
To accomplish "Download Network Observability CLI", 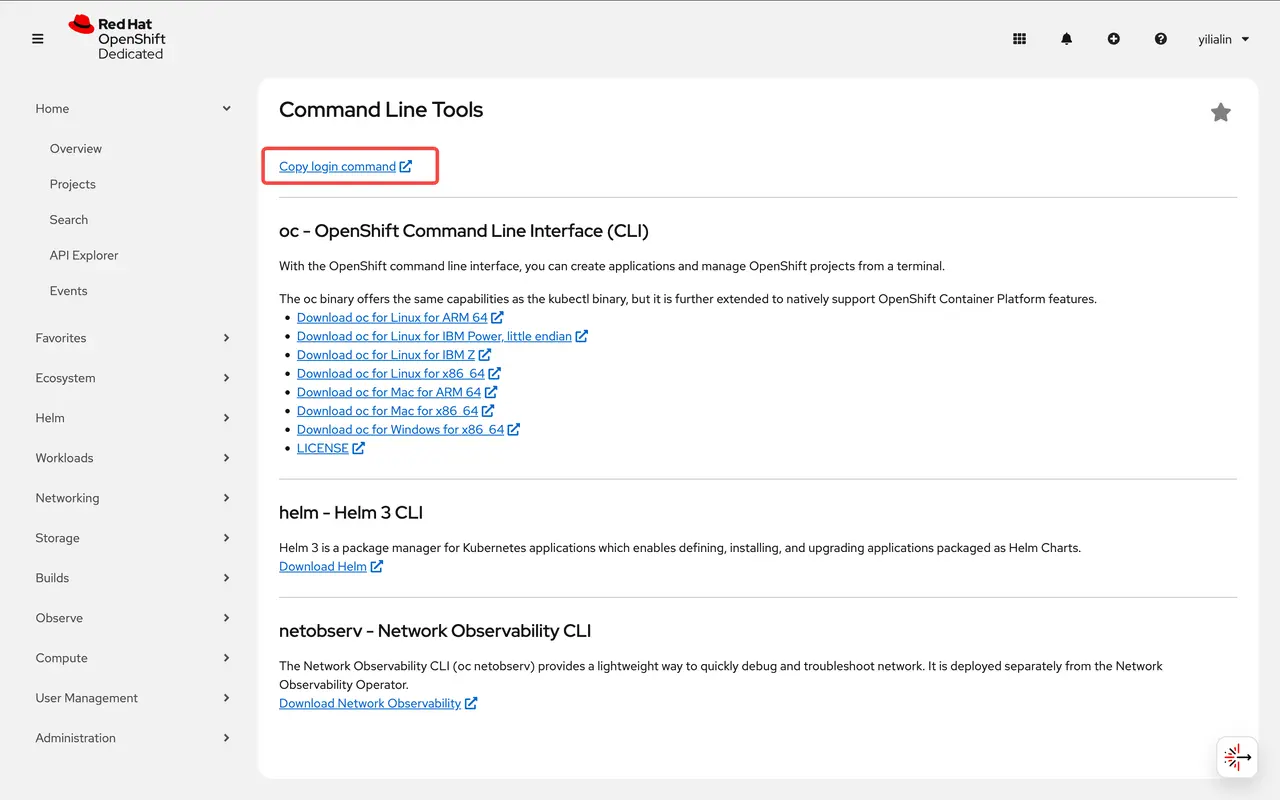I will click(x=371, y=703).
